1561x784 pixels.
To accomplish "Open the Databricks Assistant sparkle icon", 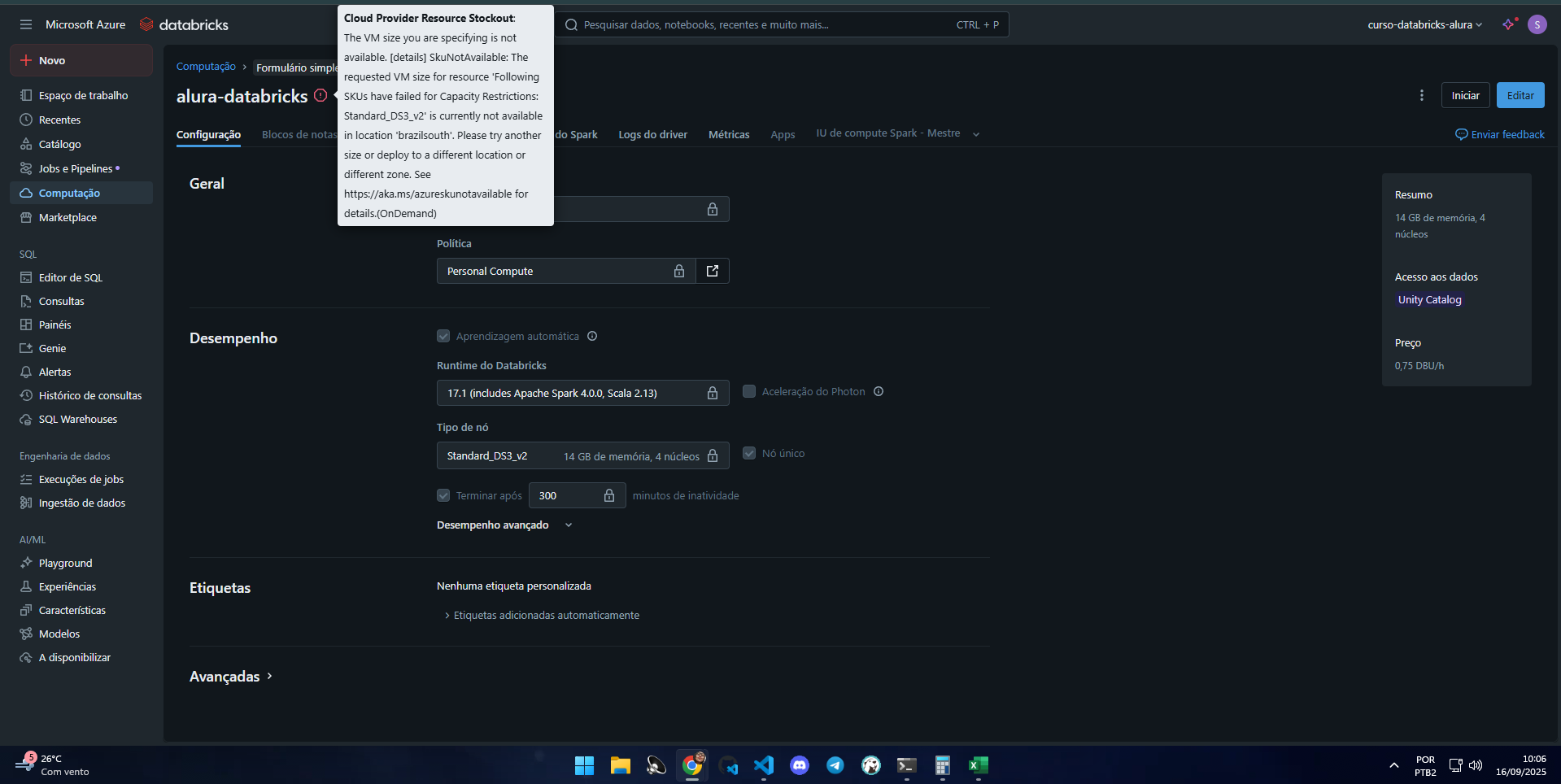I will point(1509,24).
